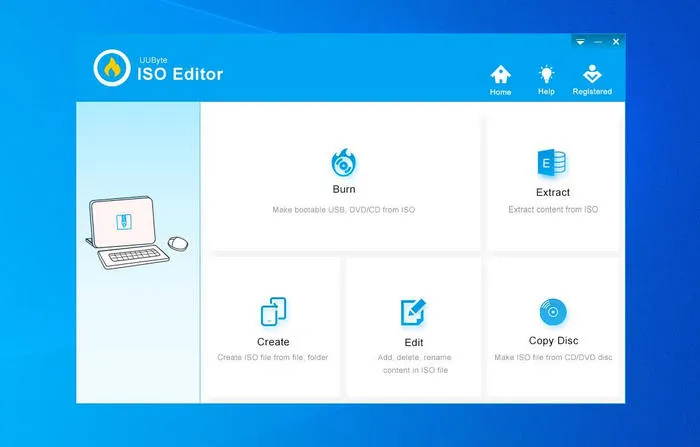Screen dimensions: 700x447
Task: Expand the title bar dropdown arrow menu
Action: click(580, 42)
